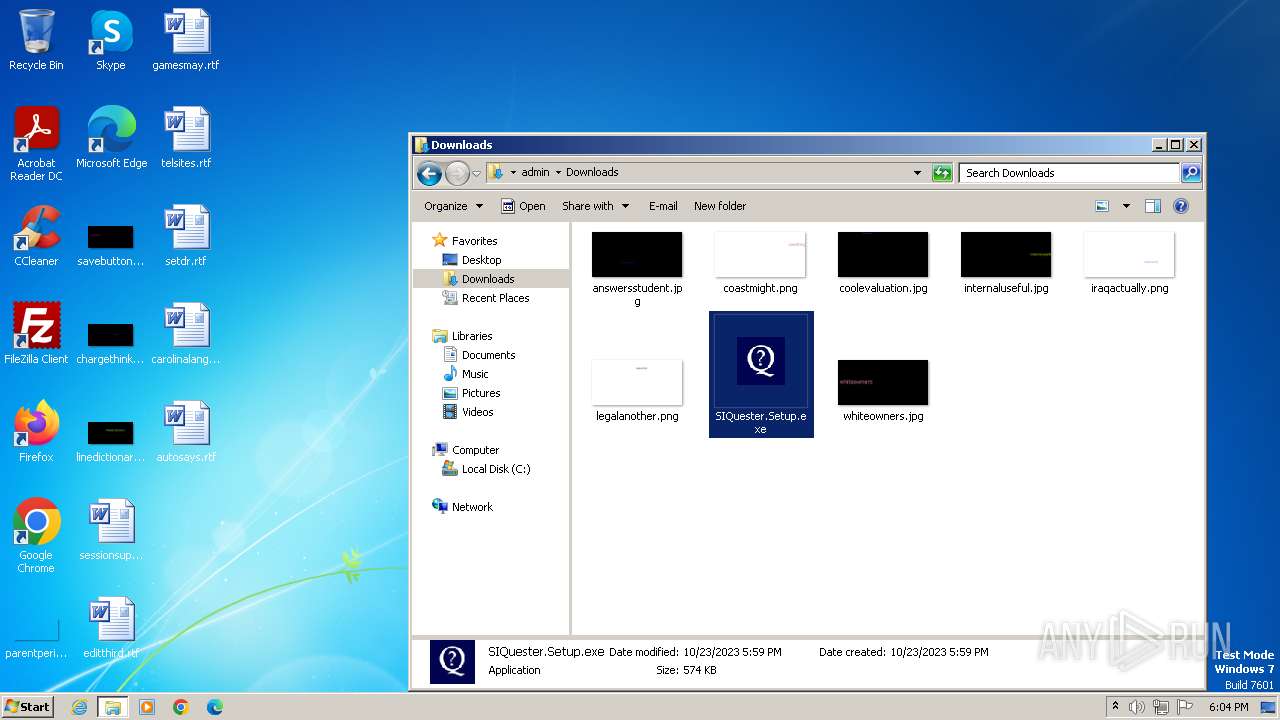The width and height of the screenshot is (1280, 720).
Task: Select setdr.rtf on the desktop
Action: coord(186,236)
